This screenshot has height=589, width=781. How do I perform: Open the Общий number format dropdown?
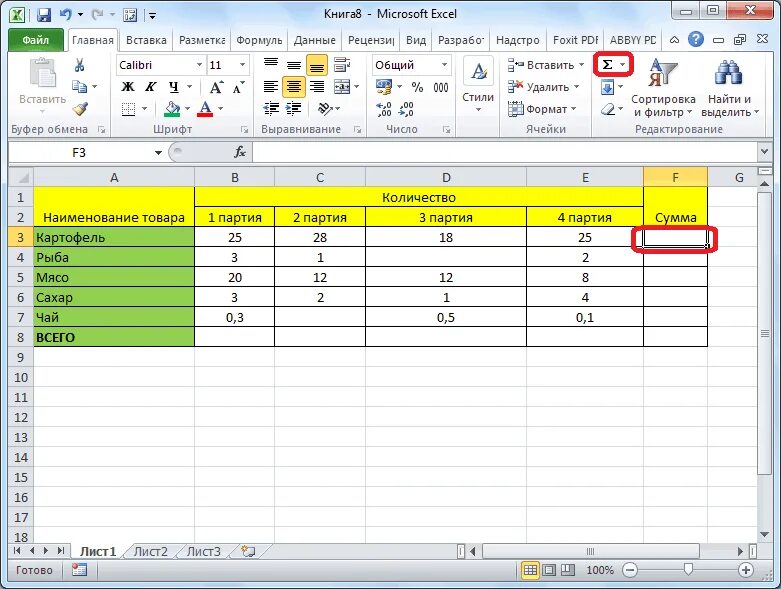coord(444,65)
